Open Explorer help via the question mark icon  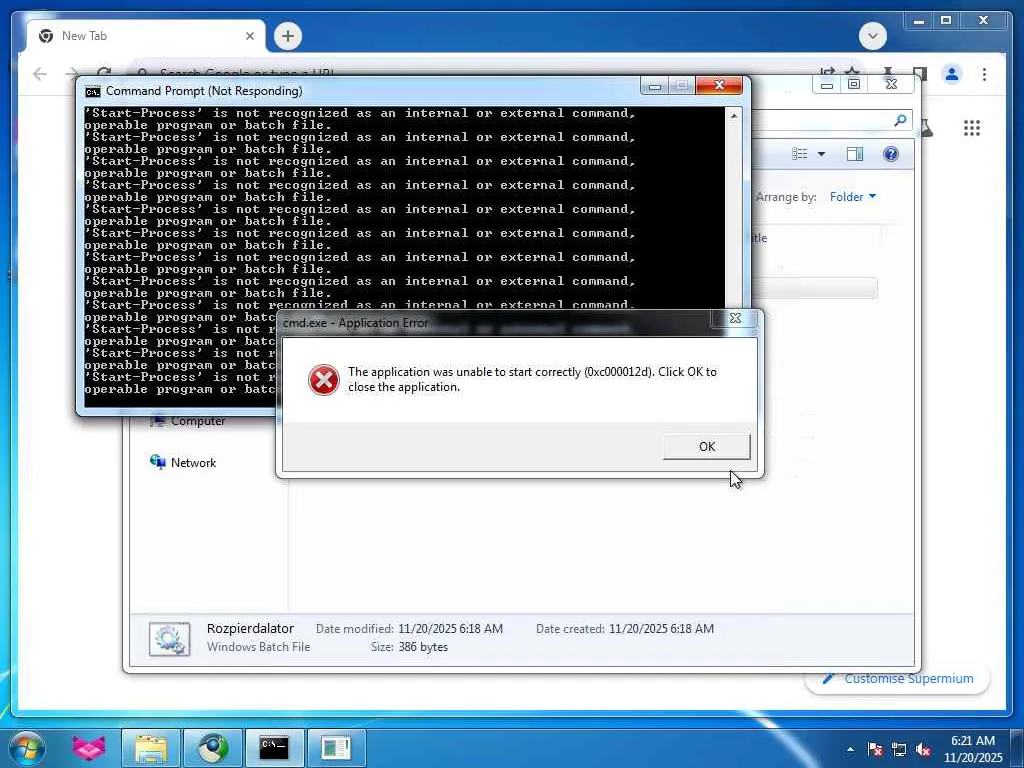click(x=891, y=154)
